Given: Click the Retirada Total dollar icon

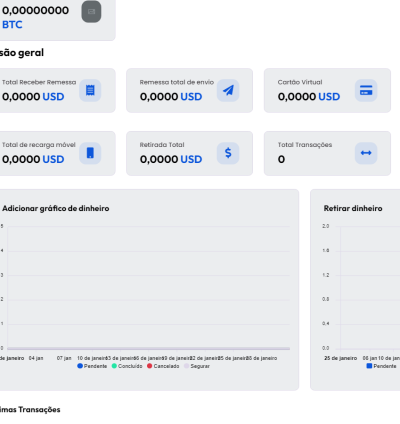Looking at the screenshot, I should 228,153.
